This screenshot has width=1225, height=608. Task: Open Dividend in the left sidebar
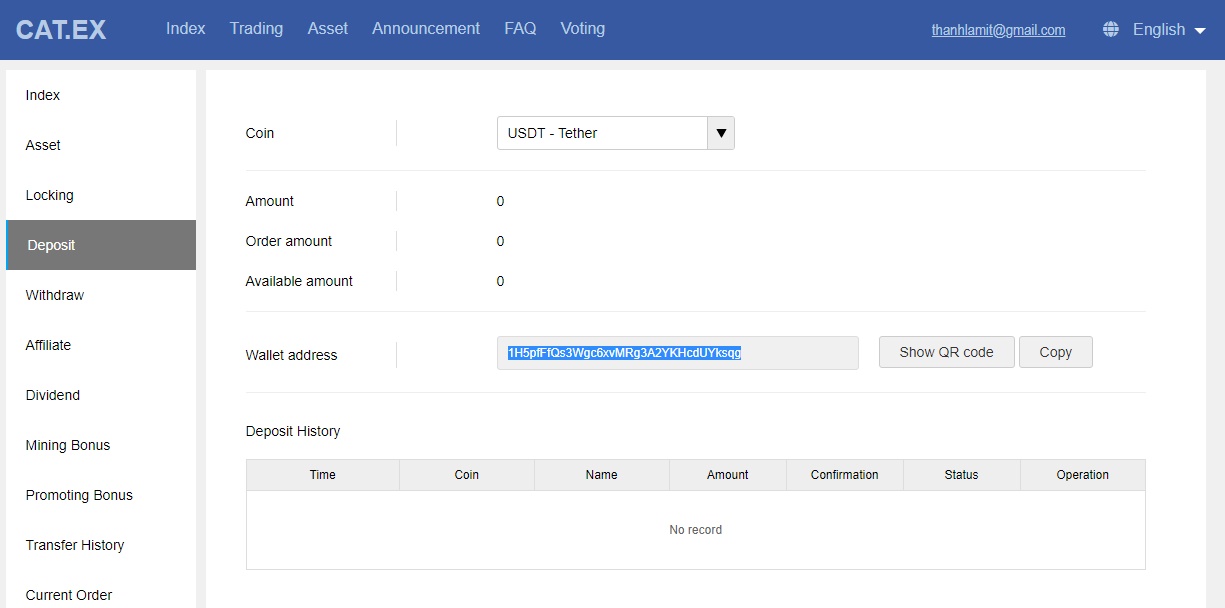click(53, 395)
